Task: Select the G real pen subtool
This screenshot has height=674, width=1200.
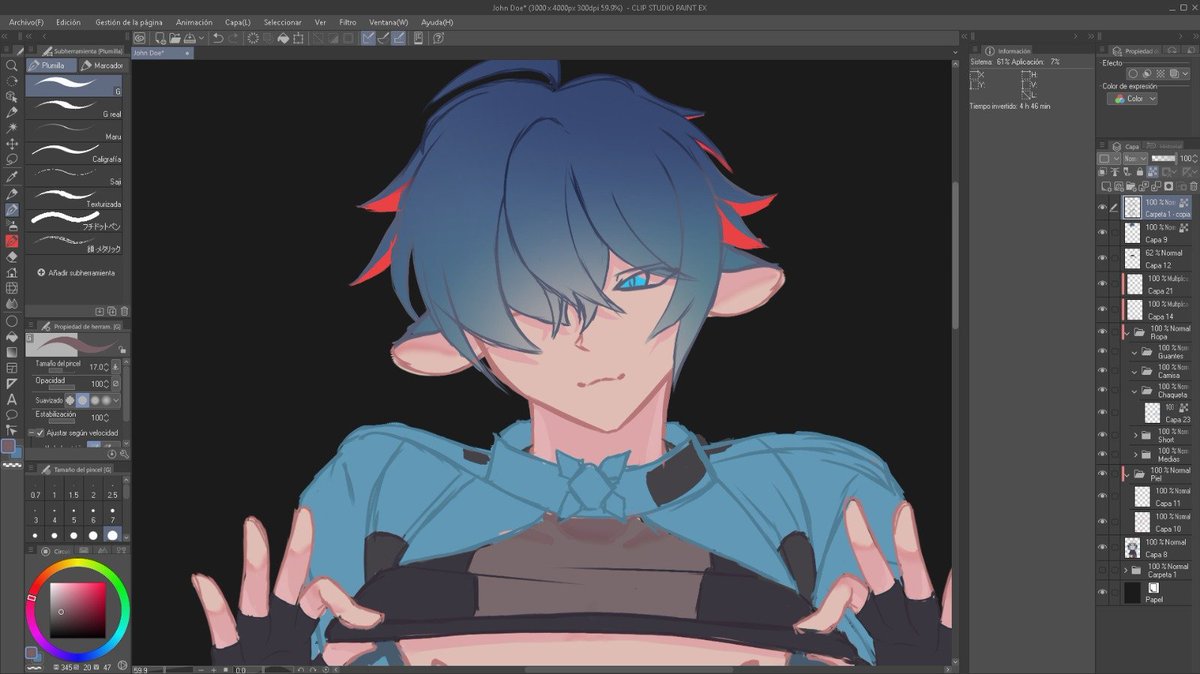Action: point(74,108)
